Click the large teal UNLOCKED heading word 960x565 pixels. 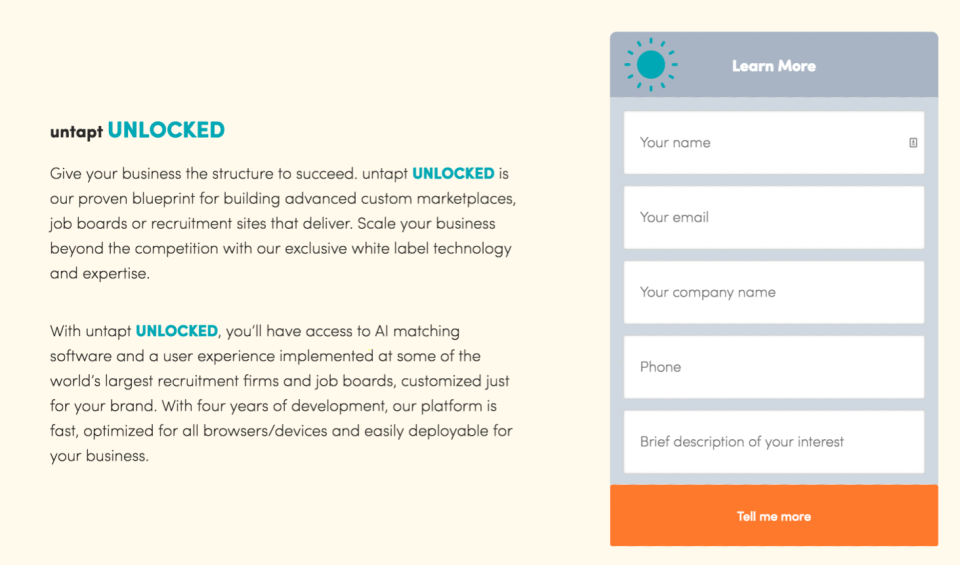(166, 130)
